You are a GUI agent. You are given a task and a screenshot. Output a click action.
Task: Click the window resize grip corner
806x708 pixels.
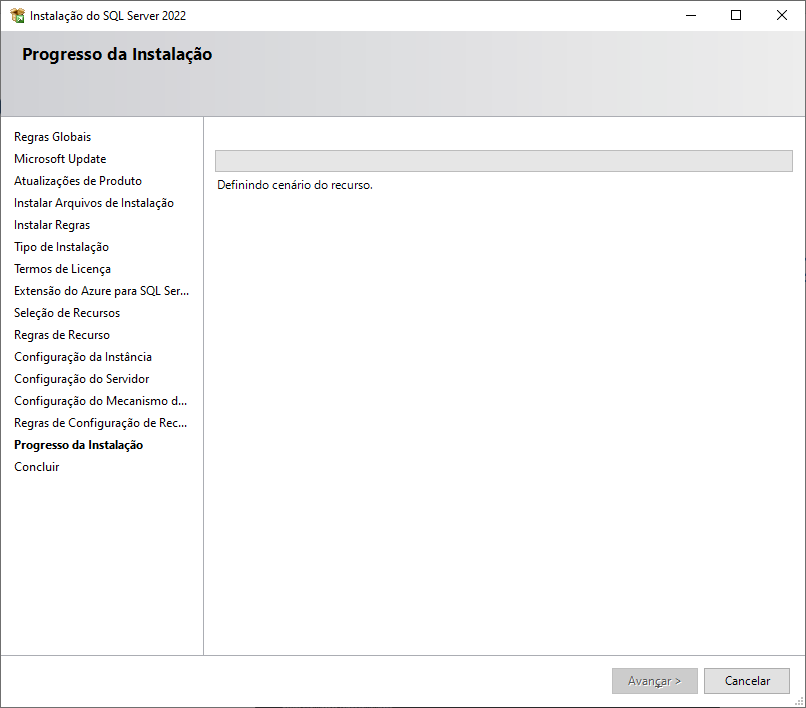pyautogui.click(x=799, y=701)
